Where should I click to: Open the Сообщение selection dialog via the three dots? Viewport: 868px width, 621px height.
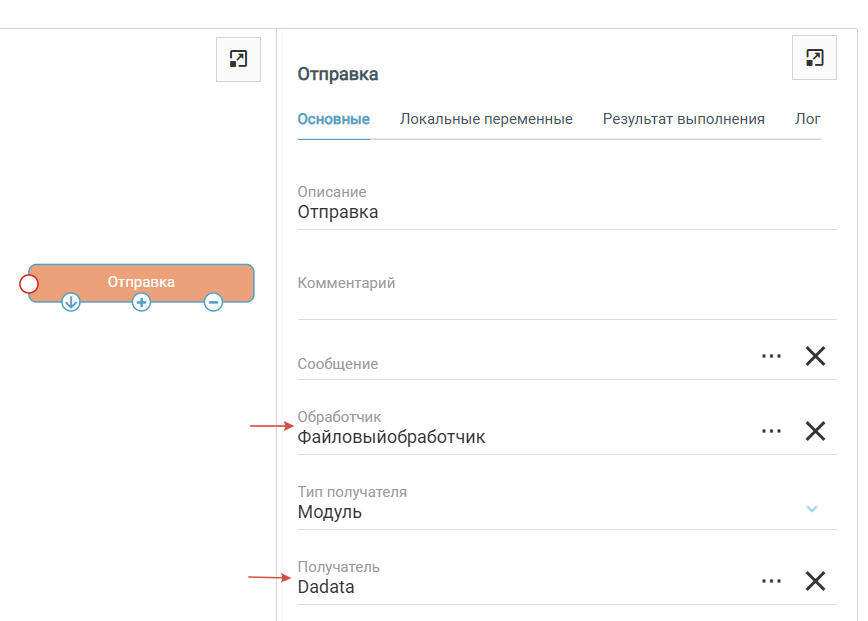pyautogui.click(x=770, y=356)
